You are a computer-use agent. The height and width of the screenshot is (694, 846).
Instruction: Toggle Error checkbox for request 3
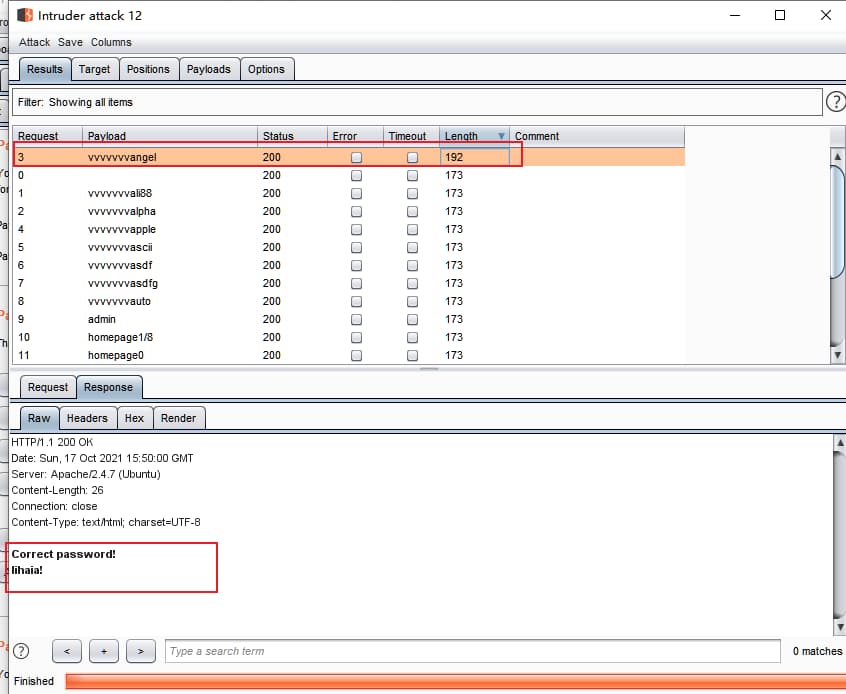(356, 157)
